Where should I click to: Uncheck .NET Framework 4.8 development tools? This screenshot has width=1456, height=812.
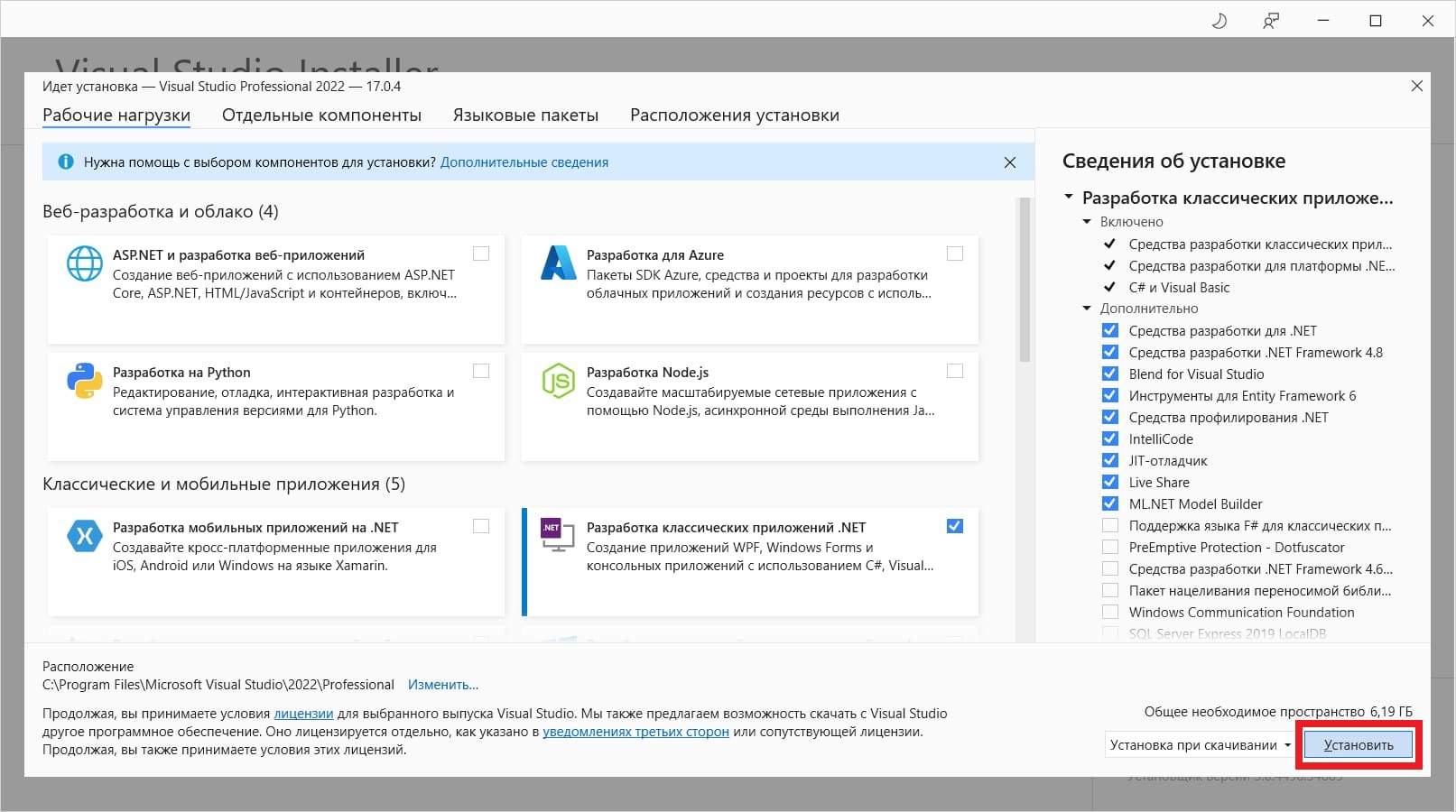click(x=1110, y=352)
